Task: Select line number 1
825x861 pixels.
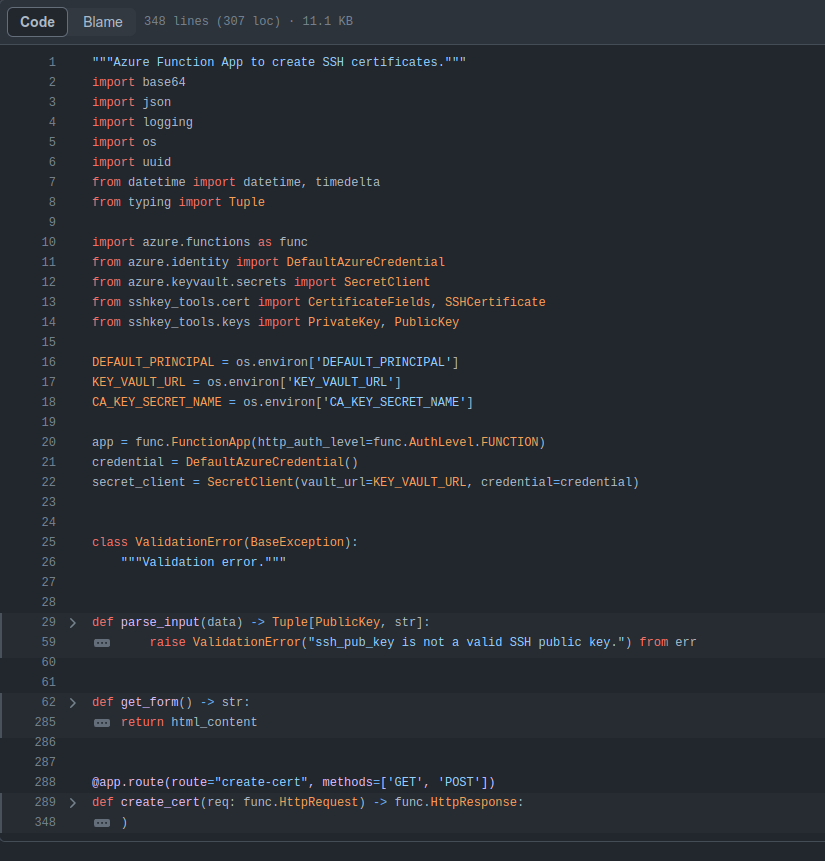Action: [52, 62]
